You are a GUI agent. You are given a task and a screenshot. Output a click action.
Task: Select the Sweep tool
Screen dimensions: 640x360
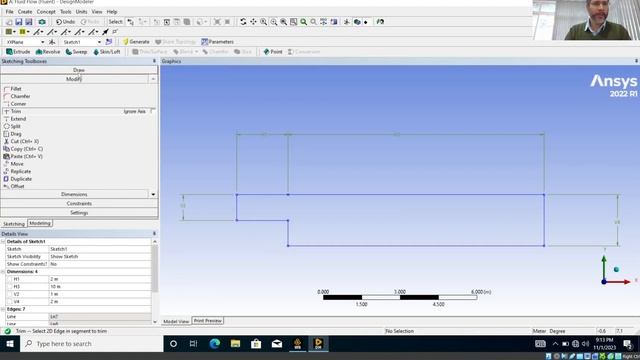click(76, 52)
